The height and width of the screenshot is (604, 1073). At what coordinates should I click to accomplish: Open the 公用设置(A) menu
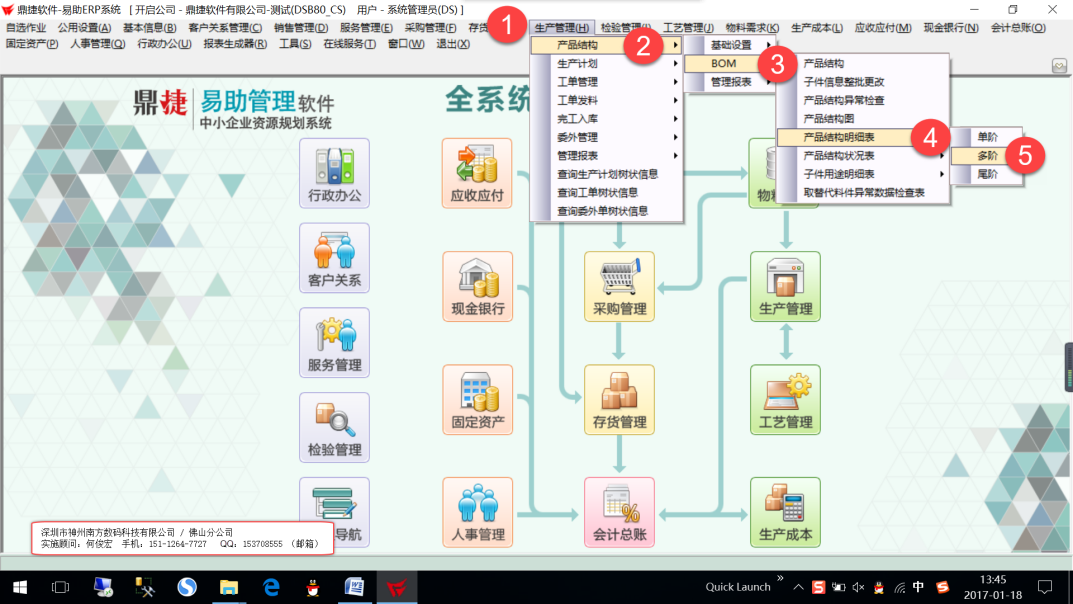(84, 28)
